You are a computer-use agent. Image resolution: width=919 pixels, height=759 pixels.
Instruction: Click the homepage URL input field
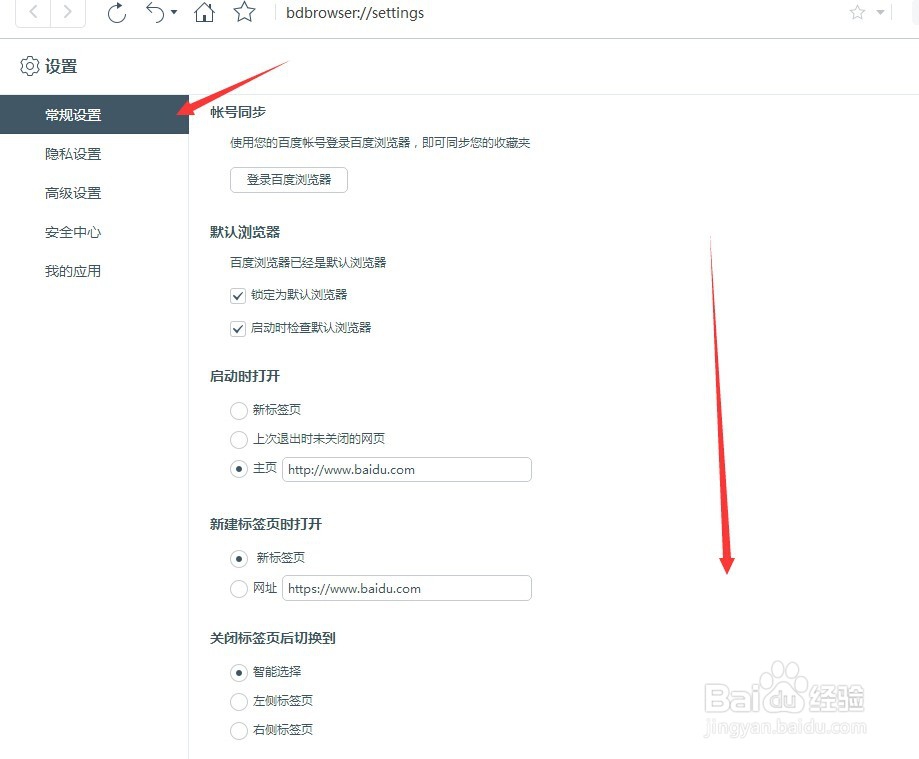(x=406, y=469)
